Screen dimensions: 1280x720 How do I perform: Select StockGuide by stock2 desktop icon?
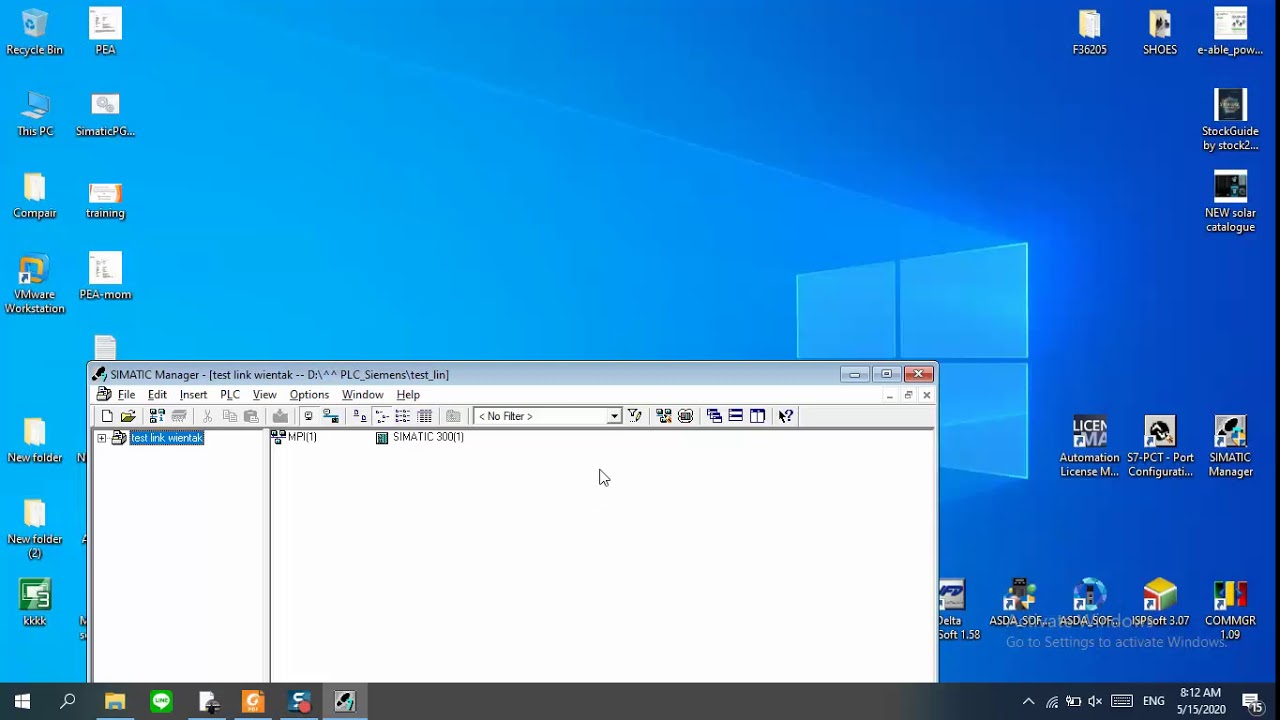pyautogui.click(x=1230, y=120)
